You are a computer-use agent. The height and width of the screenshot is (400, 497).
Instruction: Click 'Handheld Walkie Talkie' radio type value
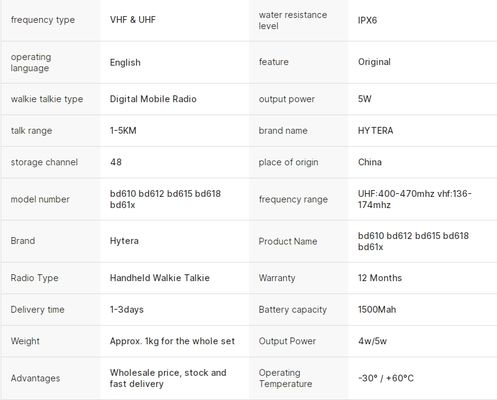click(x=160, y=278)
